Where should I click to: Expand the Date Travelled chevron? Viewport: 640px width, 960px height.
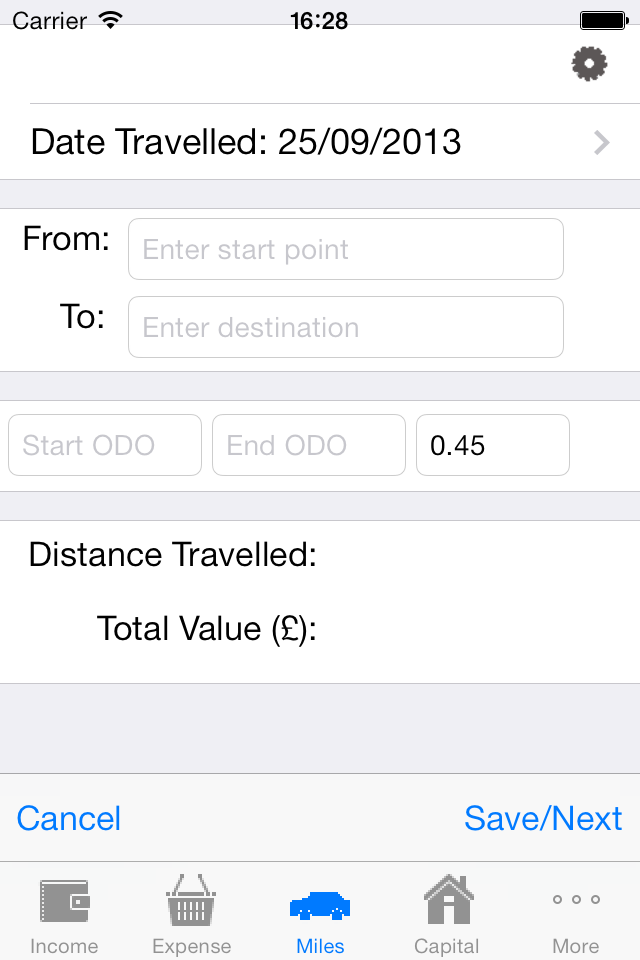(602, 143)
